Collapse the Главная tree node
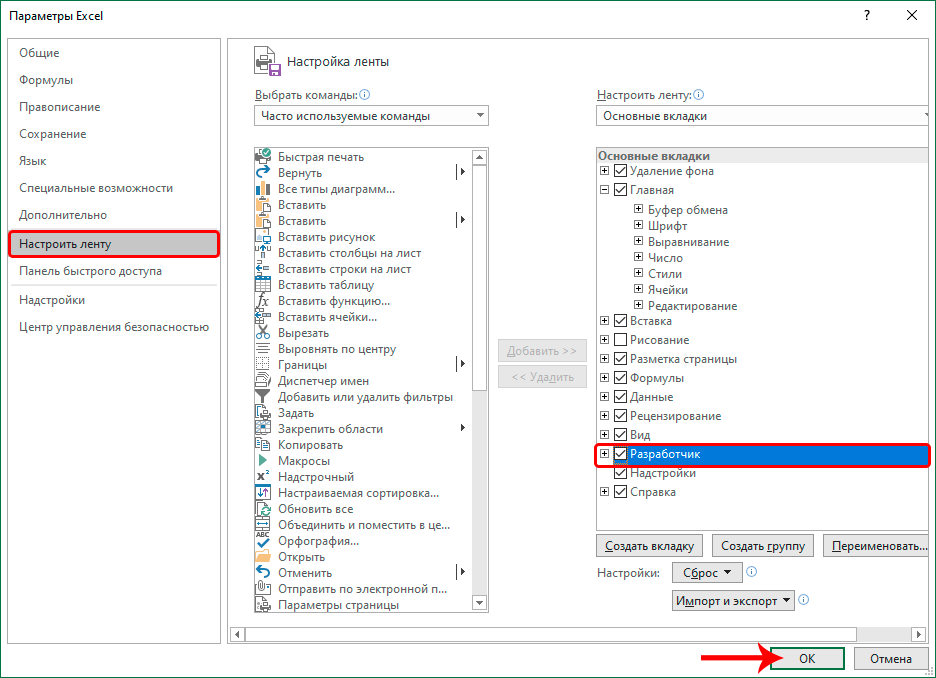Image resolution: width=936 pixels, height=678 pixels. (x=604, y=190)
